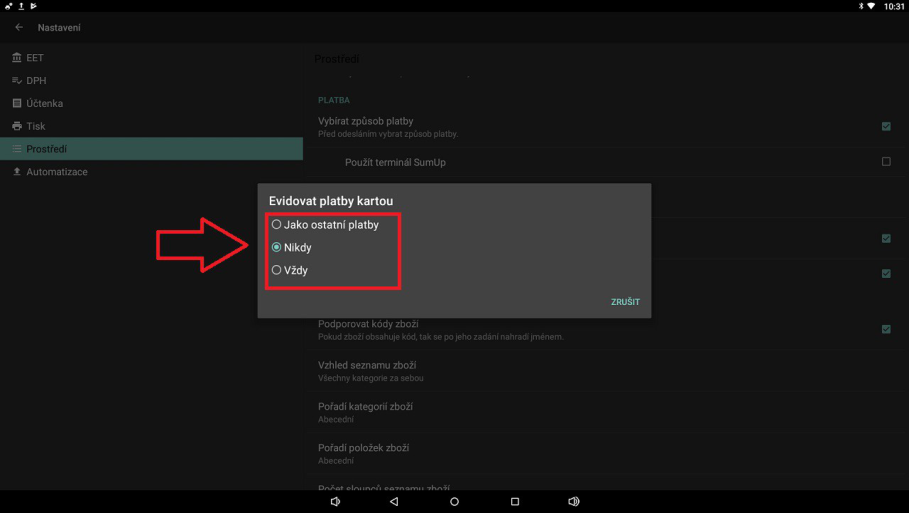
Task: Select the 'Nikdy' radio option
Action: pyautogui.click(x=277, y=247)
